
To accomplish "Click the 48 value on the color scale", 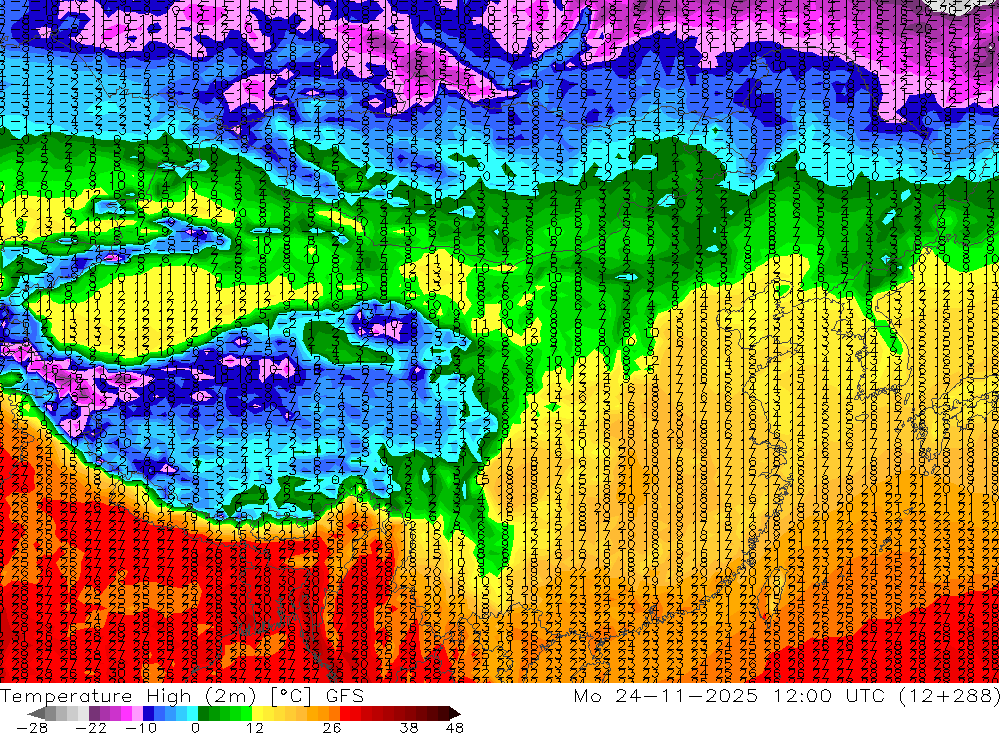I will pyautogui.click(x=455, y=728).
